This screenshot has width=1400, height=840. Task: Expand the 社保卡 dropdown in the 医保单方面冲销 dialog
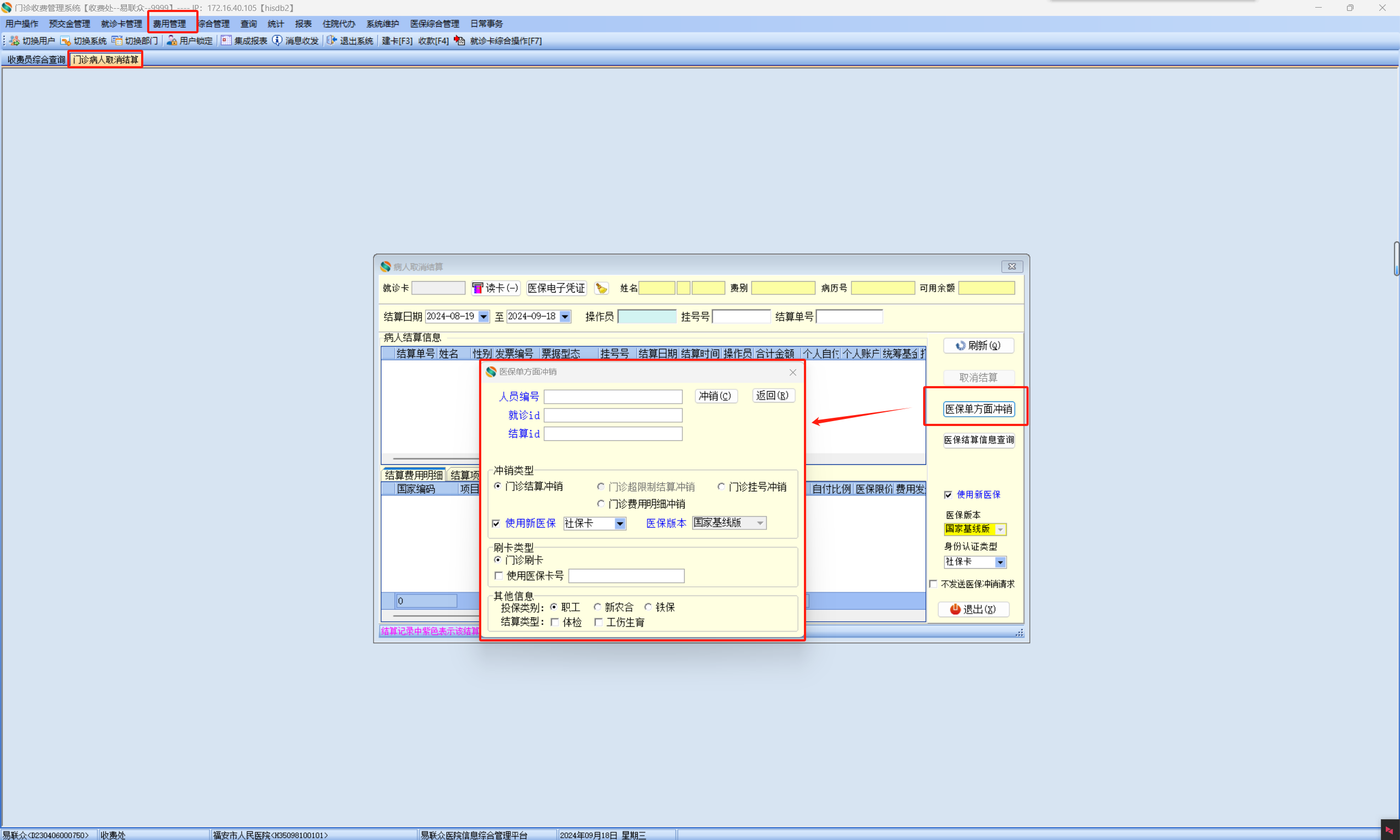[x=620, y=523]
